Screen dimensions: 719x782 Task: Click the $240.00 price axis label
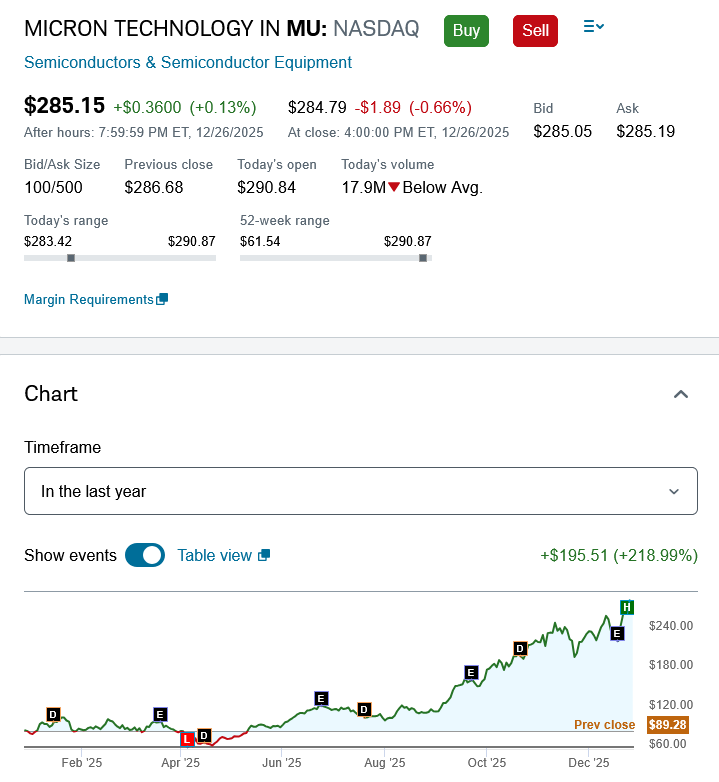pyautogui.click(x=671, y=625)
